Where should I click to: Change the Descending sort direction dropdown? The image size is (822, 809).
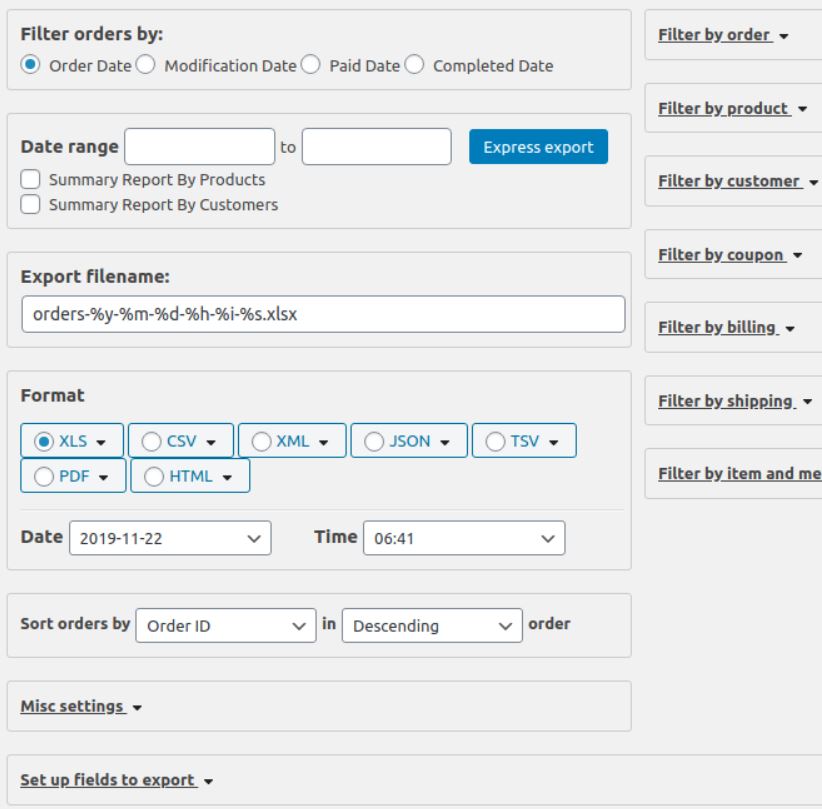point(431,625)
